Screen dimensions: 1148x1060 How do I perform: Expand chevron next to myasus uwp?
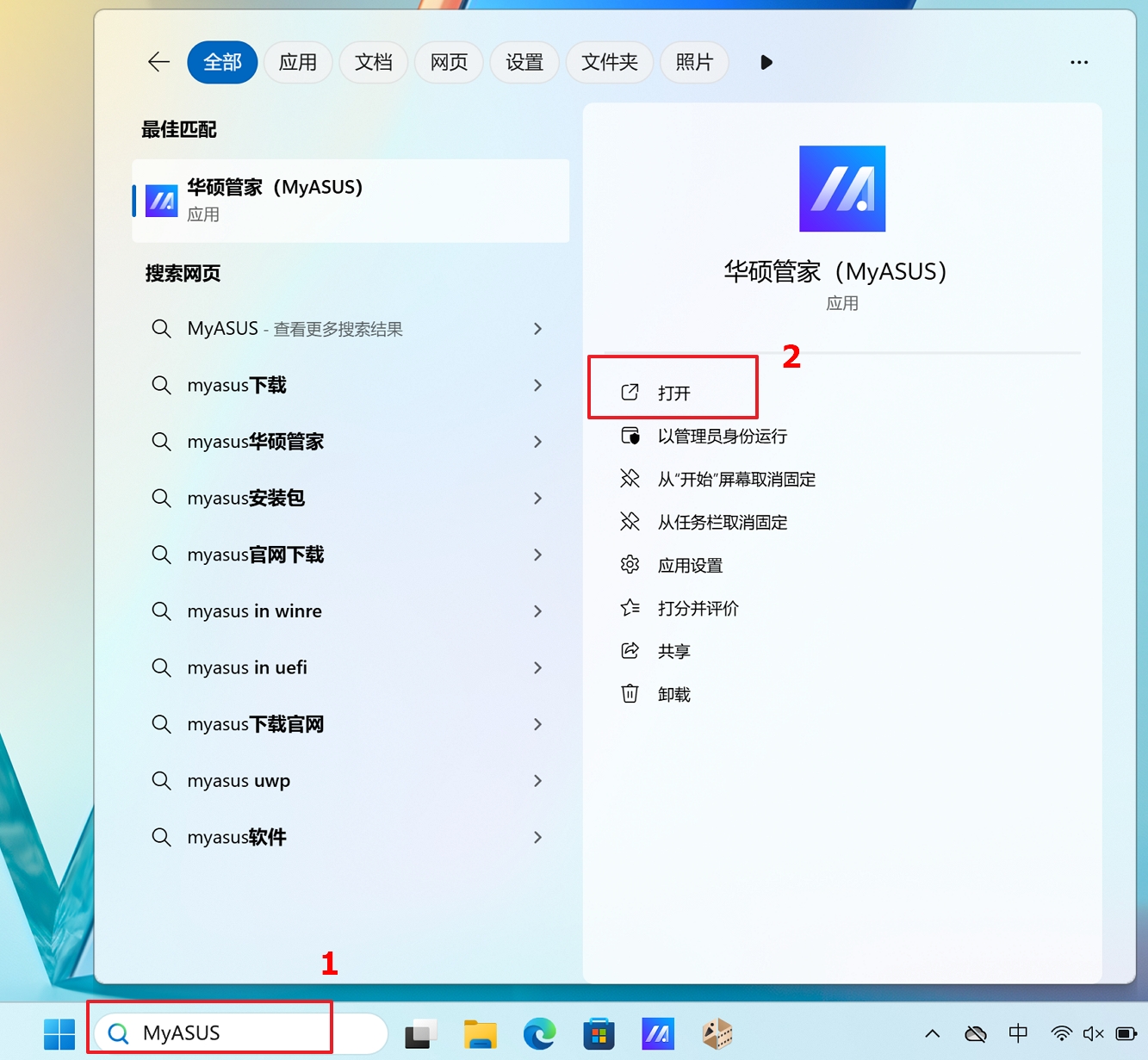537,781
